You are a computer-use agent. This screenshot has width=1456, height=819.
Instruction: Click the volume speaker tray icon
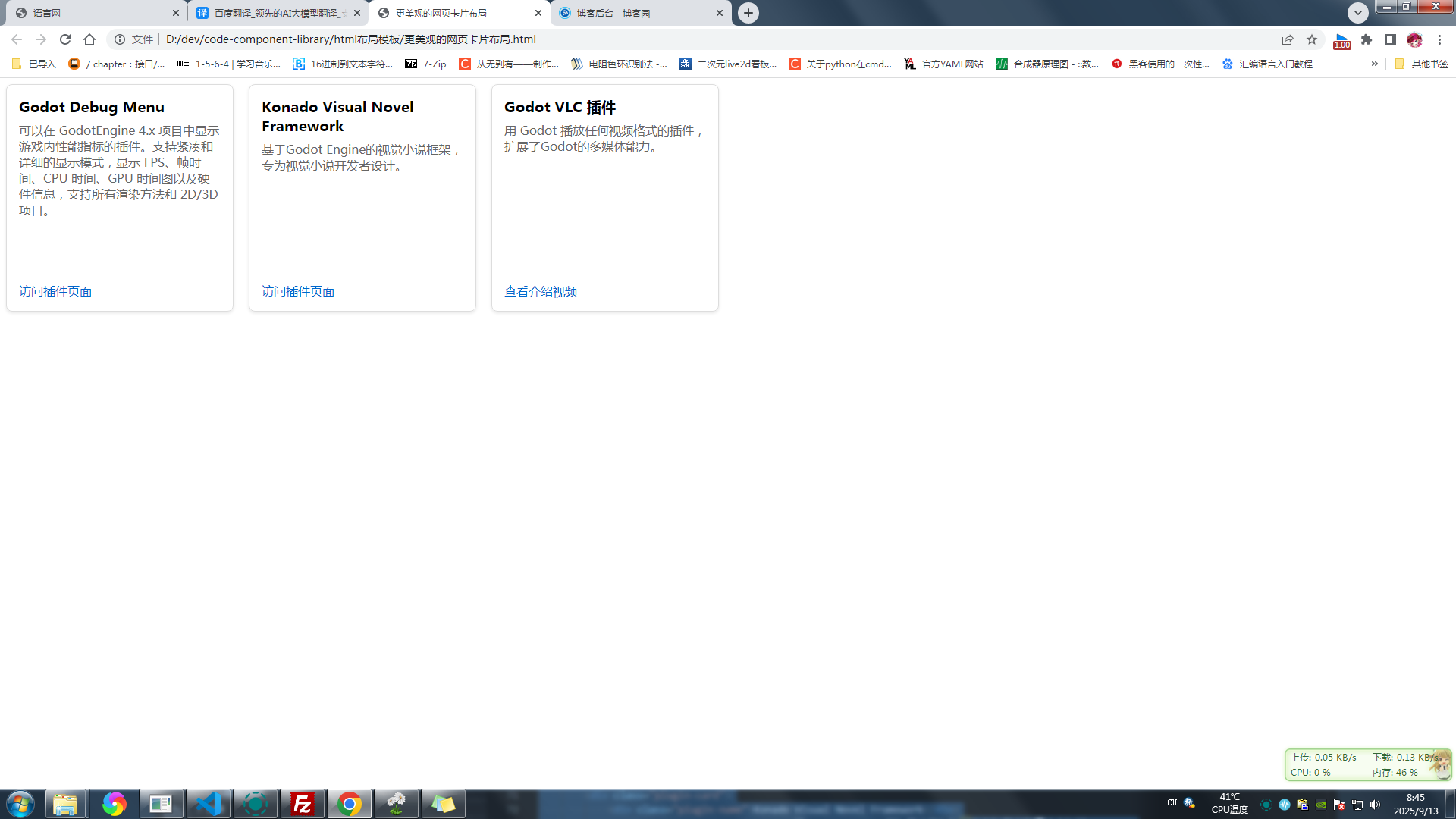click(1376, 805)
